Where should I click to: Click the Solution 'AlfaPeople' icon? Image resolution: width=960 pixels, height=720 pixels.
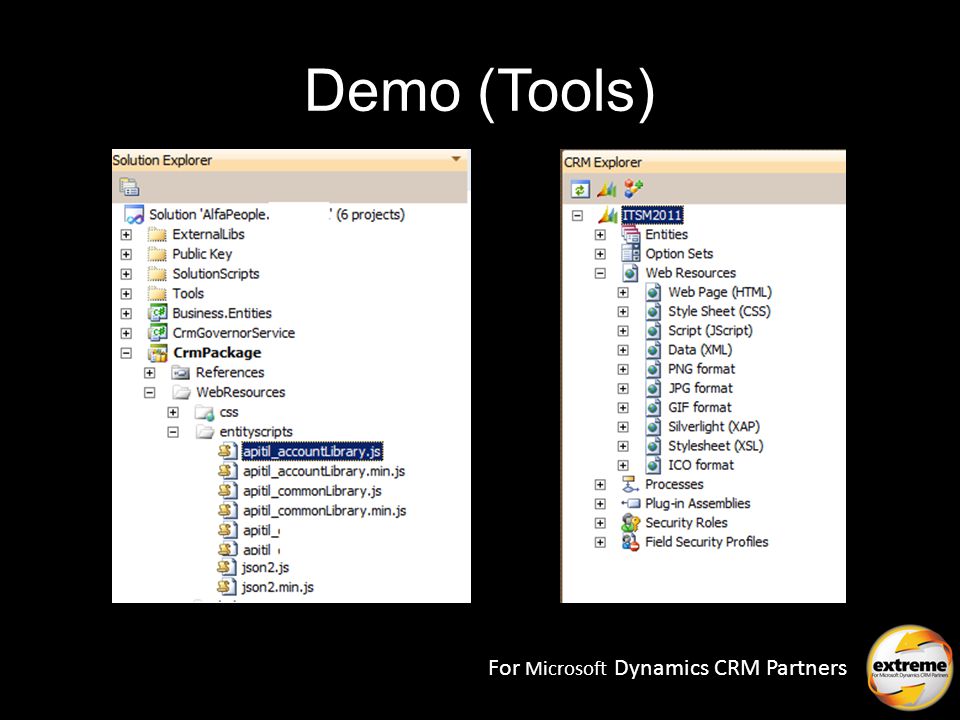[133, 215]
